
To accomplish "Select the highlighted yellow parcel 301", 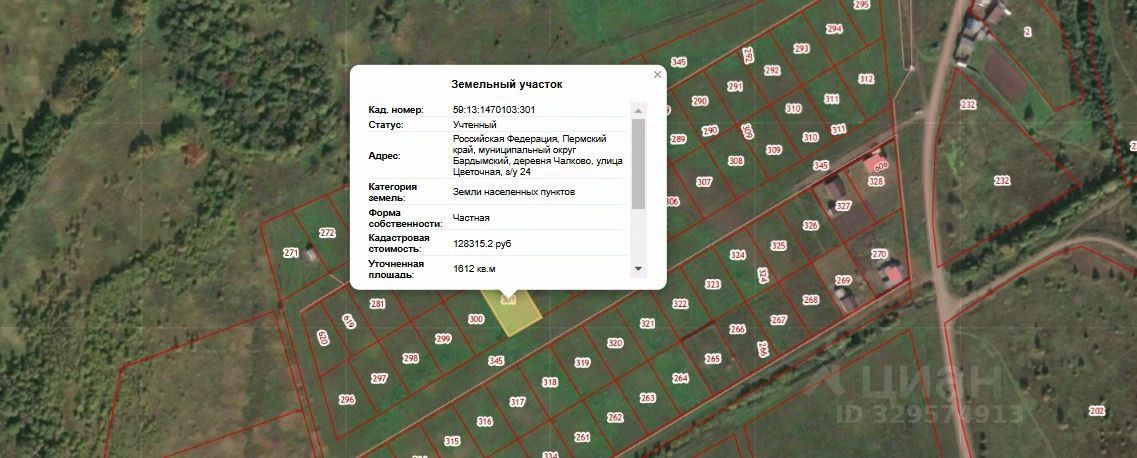I will [513, 312].
